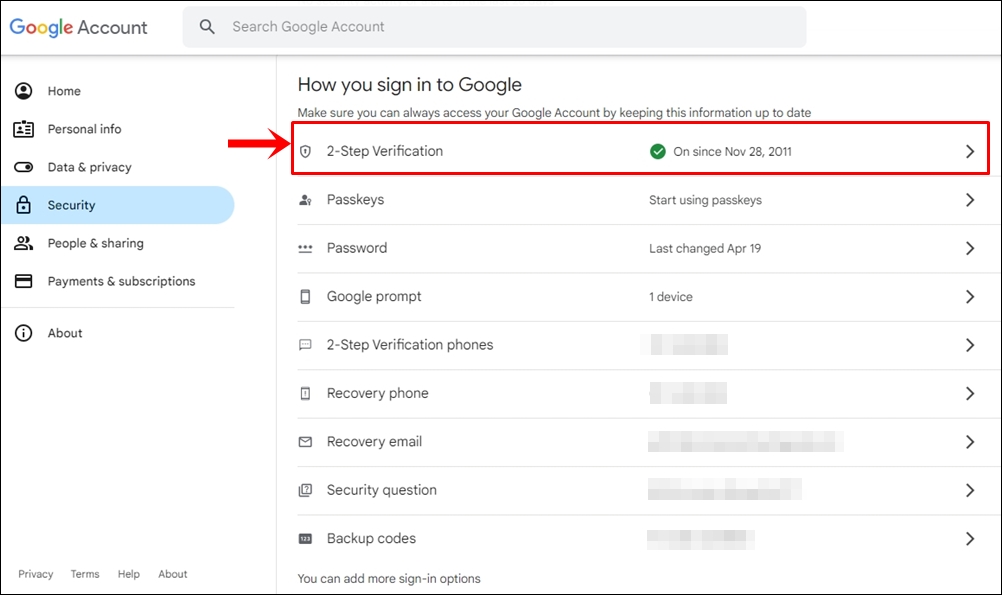The width and height of the screenshot is (1002, 595).
Task: Open Password settings via its chevron
Action: point(970,249)
